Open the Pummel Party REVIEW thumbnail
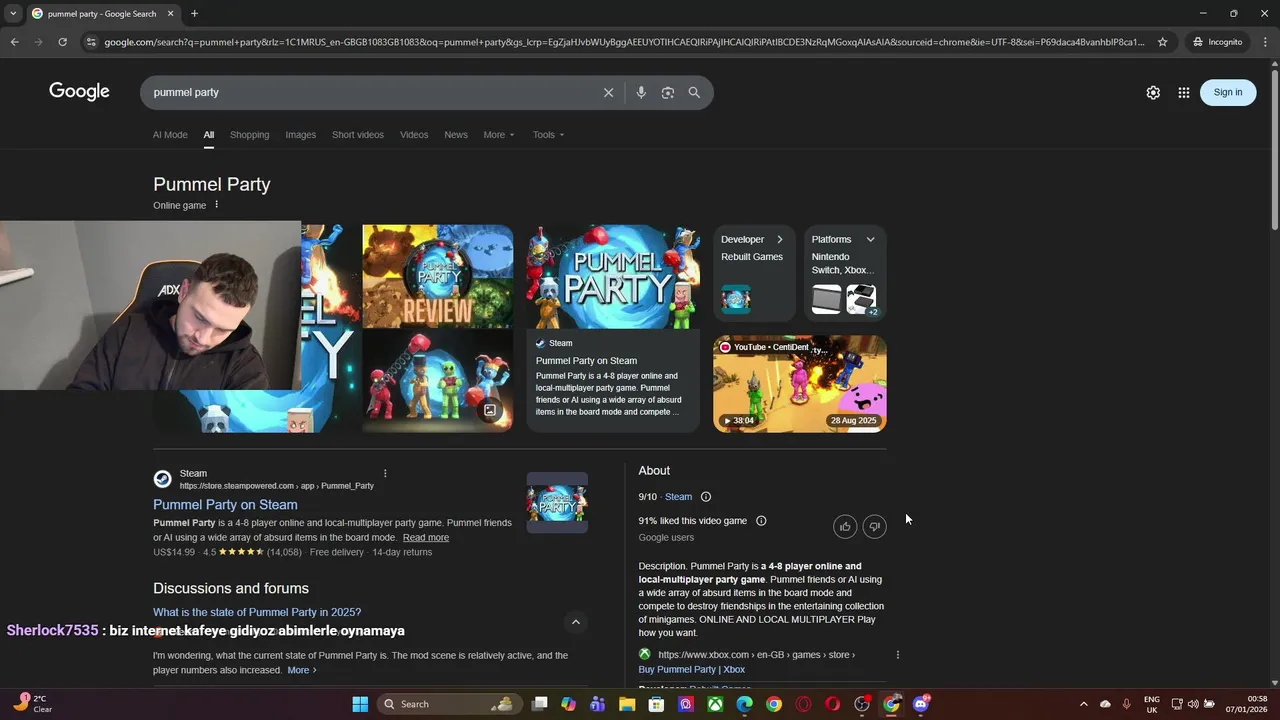 click(438, 276)
